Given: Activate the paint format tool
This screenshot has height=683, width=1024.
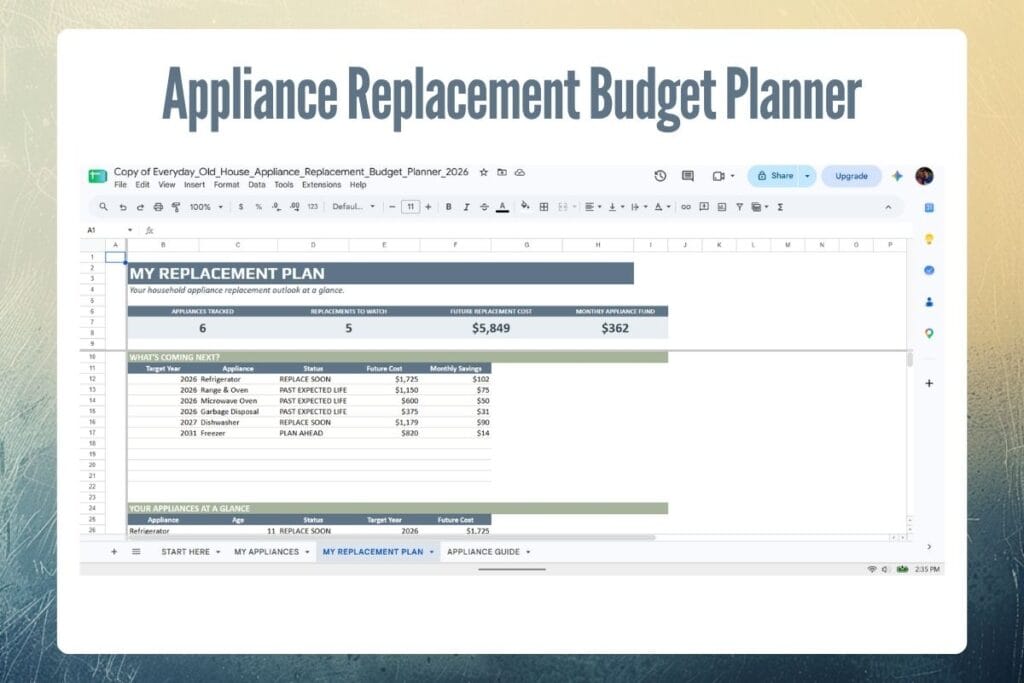Looking at the screenshot, I should click(176, 207).
